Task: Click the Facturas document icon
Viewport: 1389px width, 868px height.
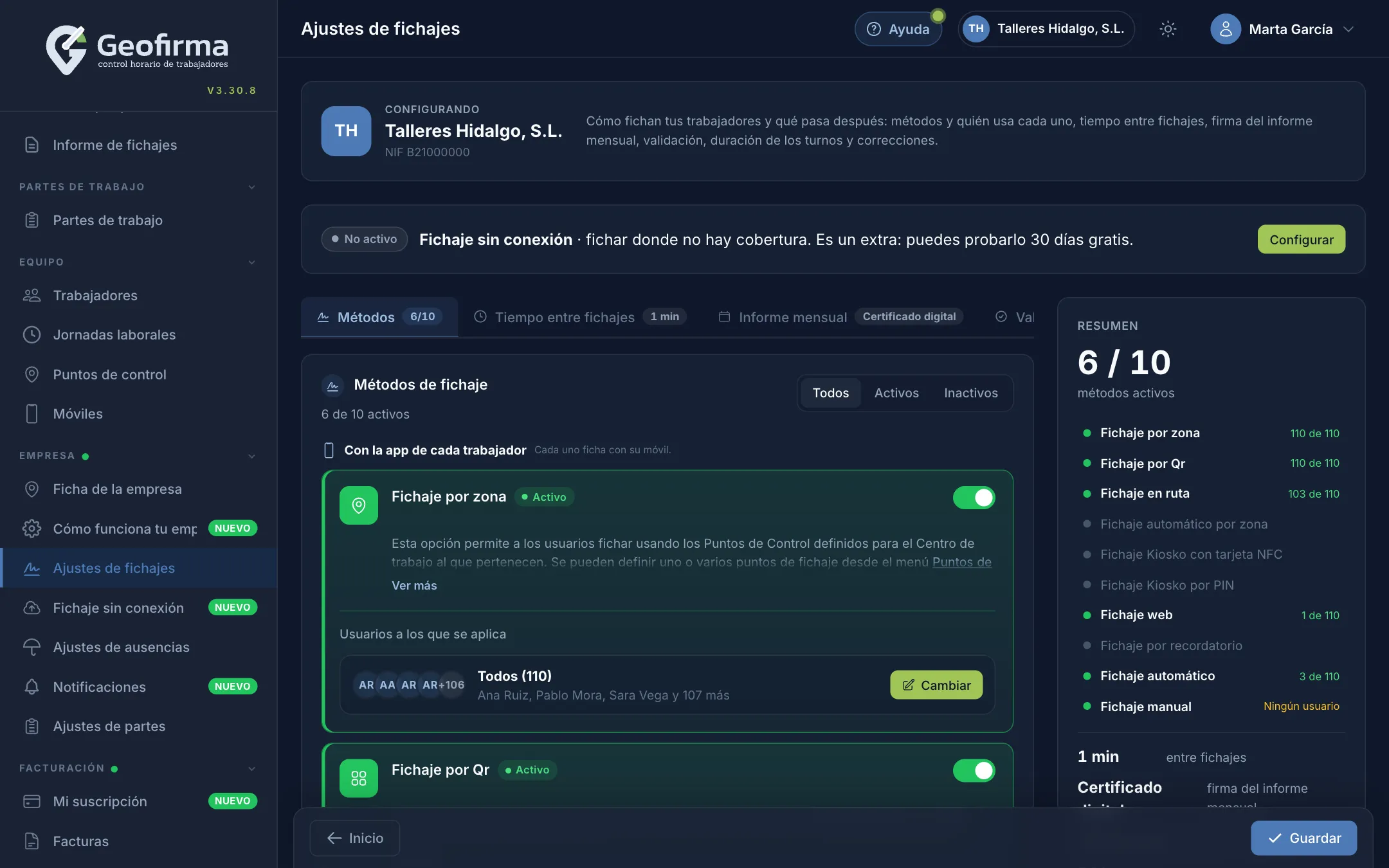Action: pos(32,841)
